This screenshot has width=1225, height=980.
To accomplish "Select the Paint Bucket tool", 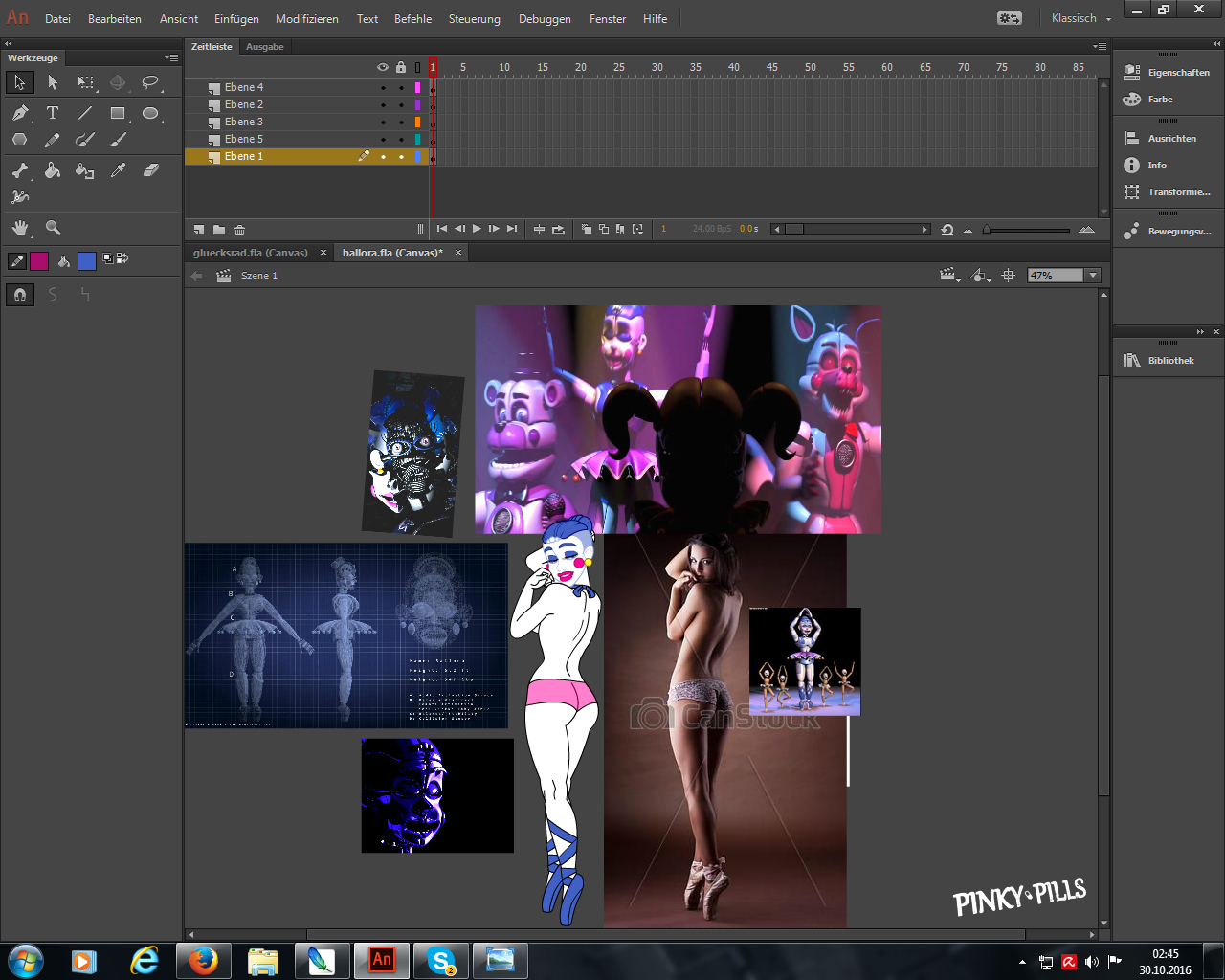I will click(x=53, y=170).
